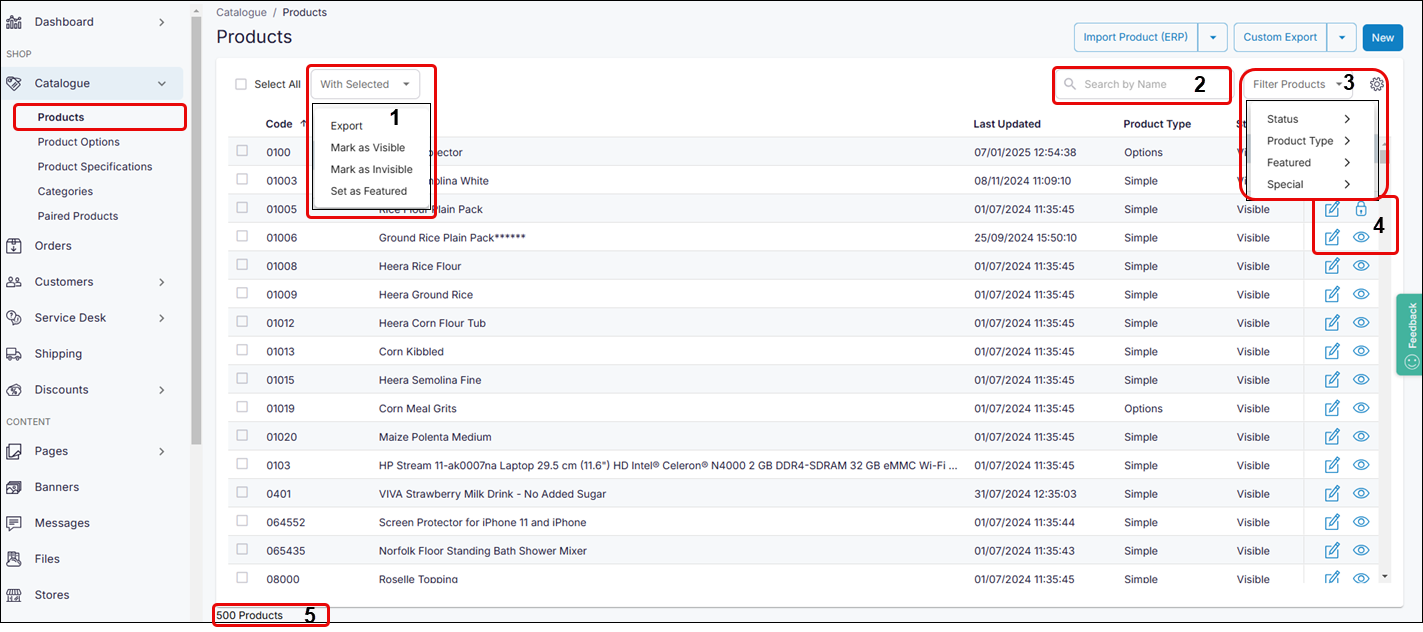Open Messages from the sidebar
Image resolution: width=1423 pixels, height=632 pixels.
pyautogui.click(x=63, y=522)
